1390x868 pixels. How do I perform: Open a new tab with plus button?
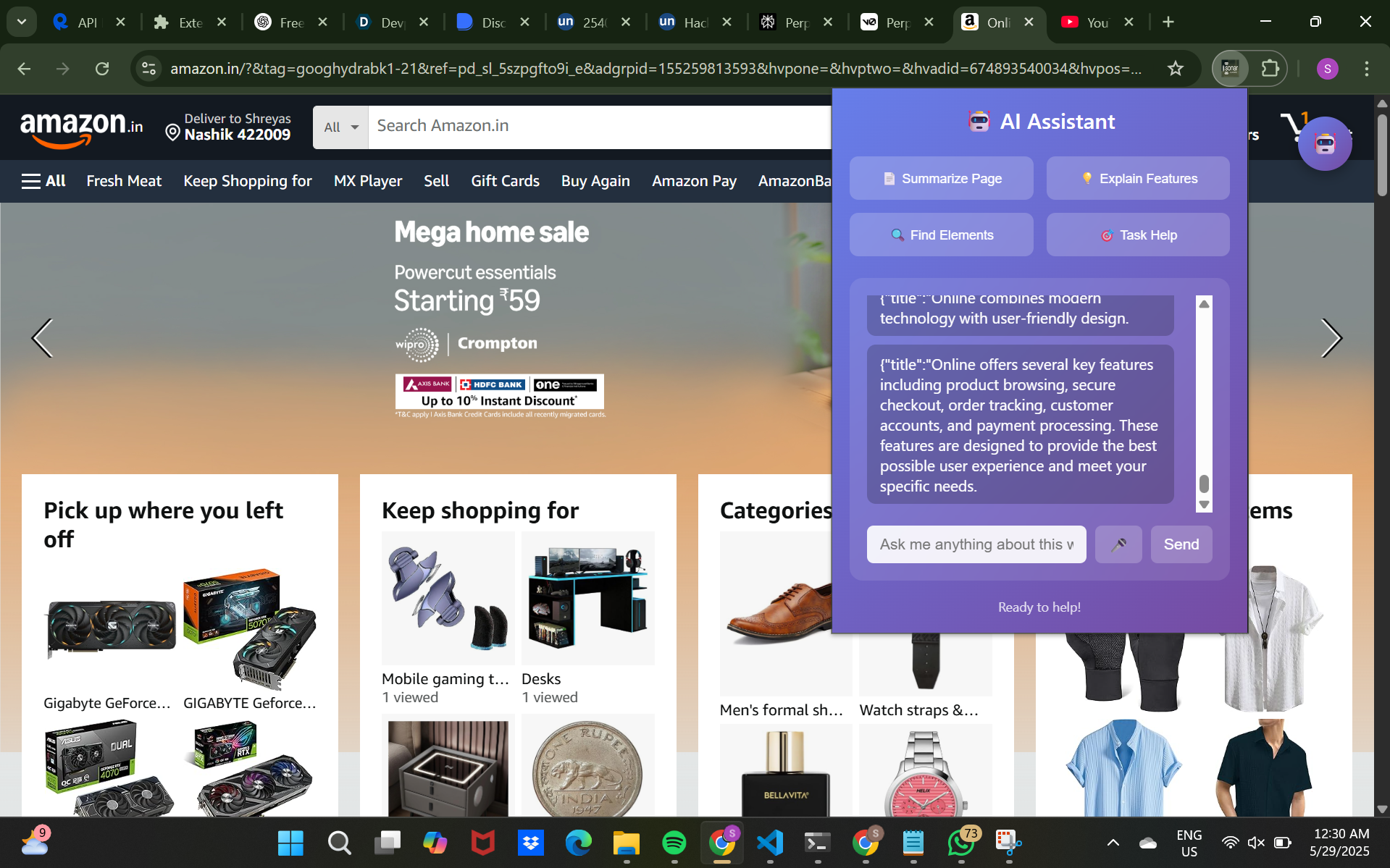coord(1168,22)
